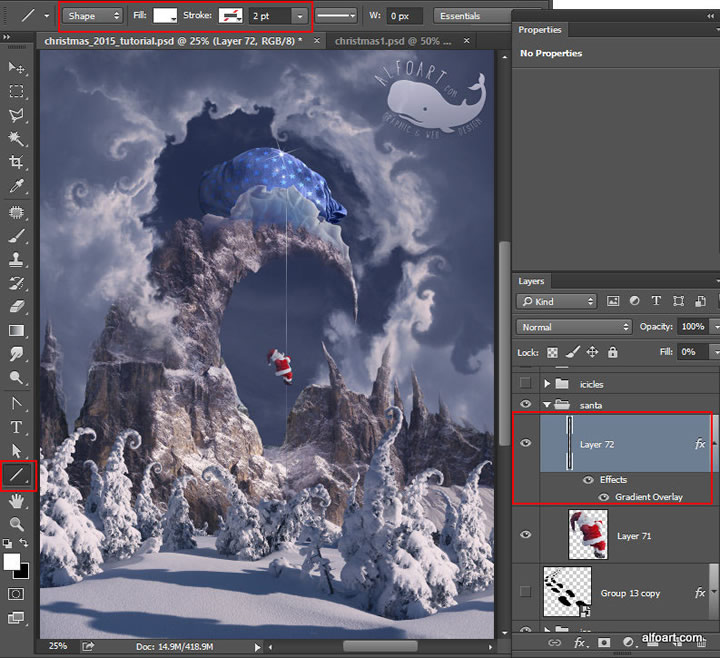Select the Magic Wand tool
The image size is (720, 658).
pos(16,139)
